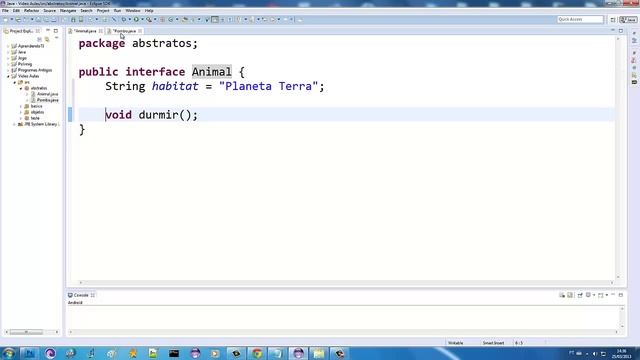Expand the Jogo project node

pos(8,58)
